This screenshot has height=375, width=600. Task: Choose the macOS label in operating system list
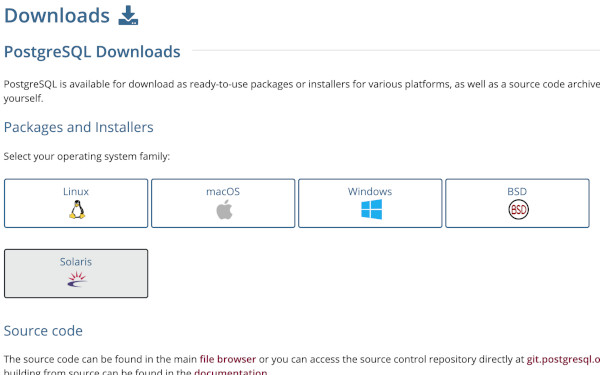(223, 191)
